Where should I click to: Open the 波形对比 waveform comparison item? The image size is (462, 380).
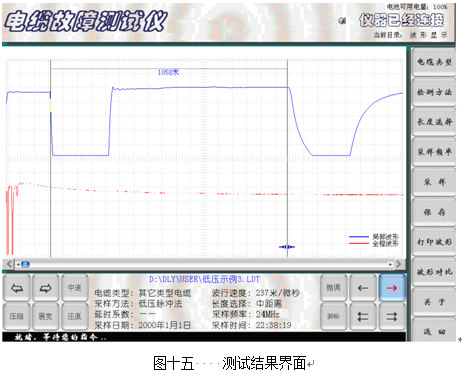click(434, 272)
